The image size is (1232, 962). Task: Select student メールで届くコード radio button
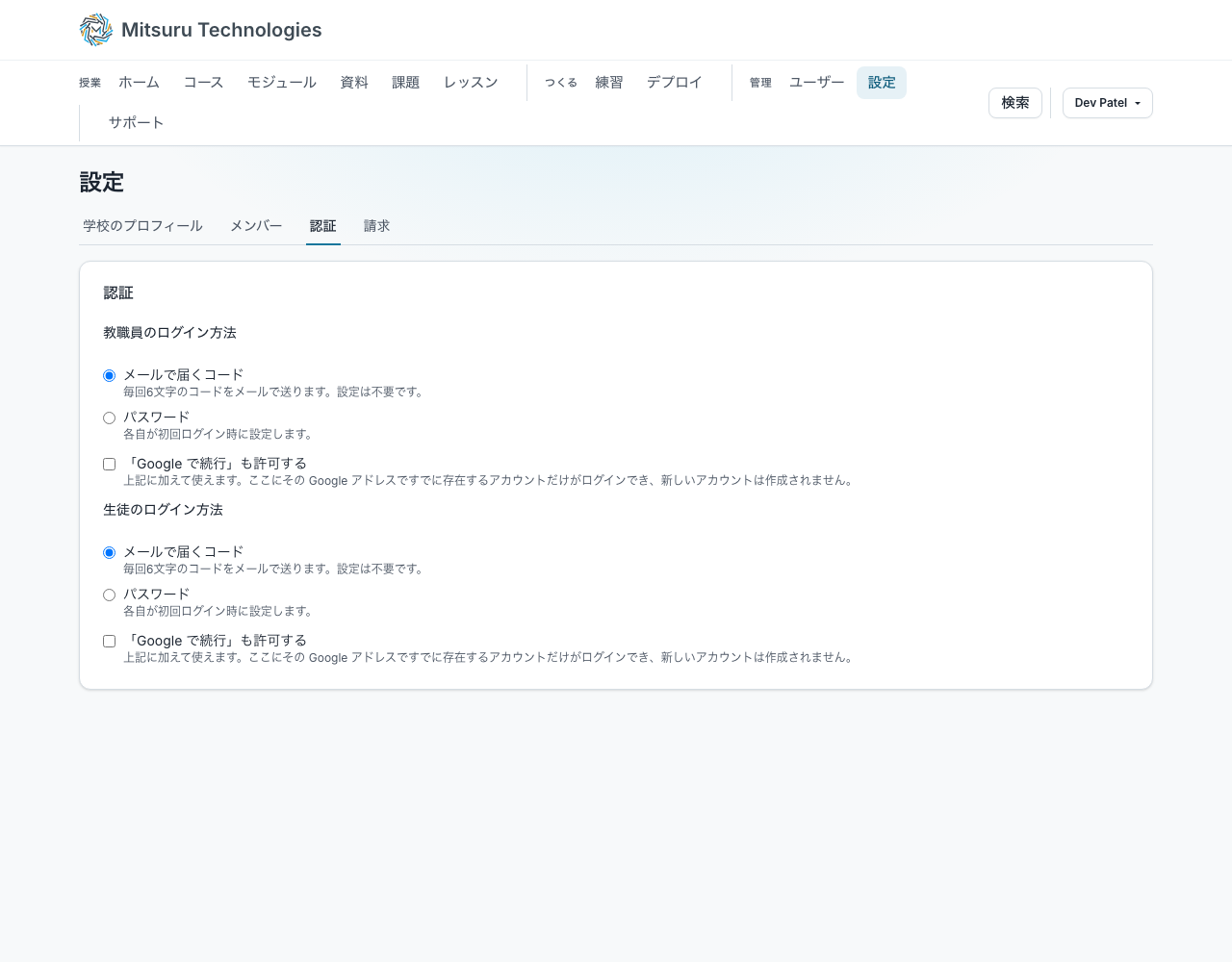pos(109,552)
